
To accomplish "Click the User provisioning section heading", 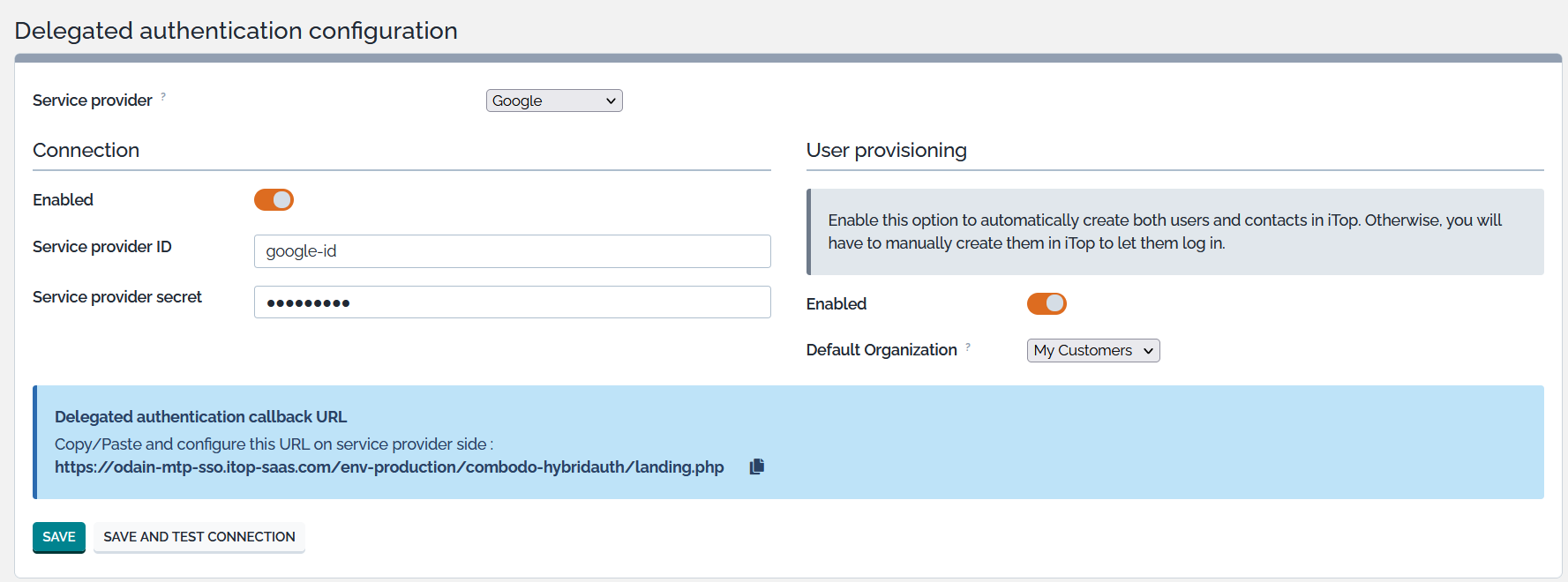I will 886,151.
